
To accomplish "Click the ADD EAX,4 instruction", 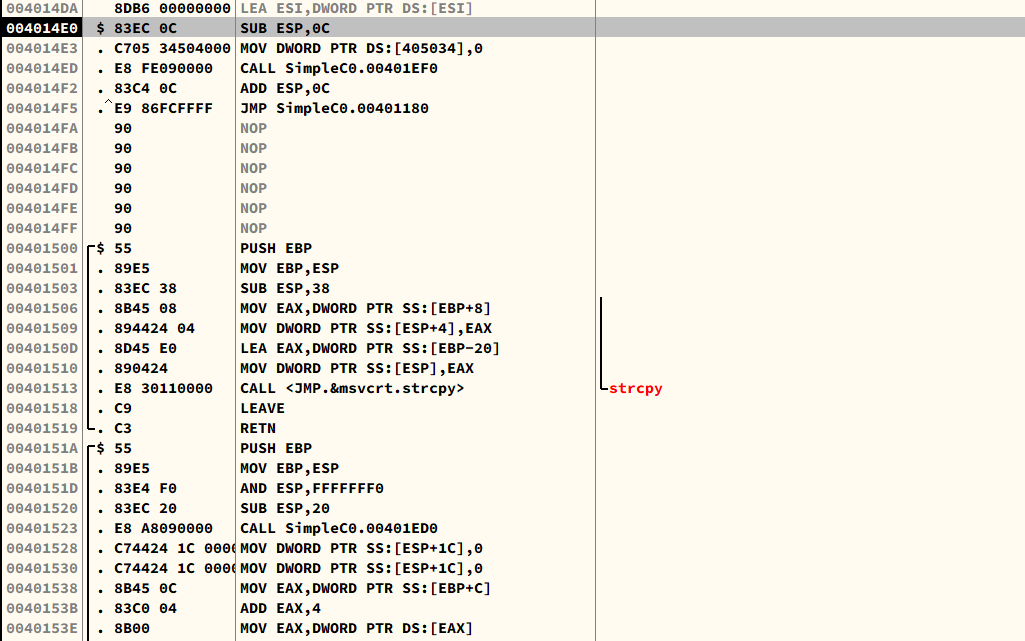I will (x=280, y=608).
